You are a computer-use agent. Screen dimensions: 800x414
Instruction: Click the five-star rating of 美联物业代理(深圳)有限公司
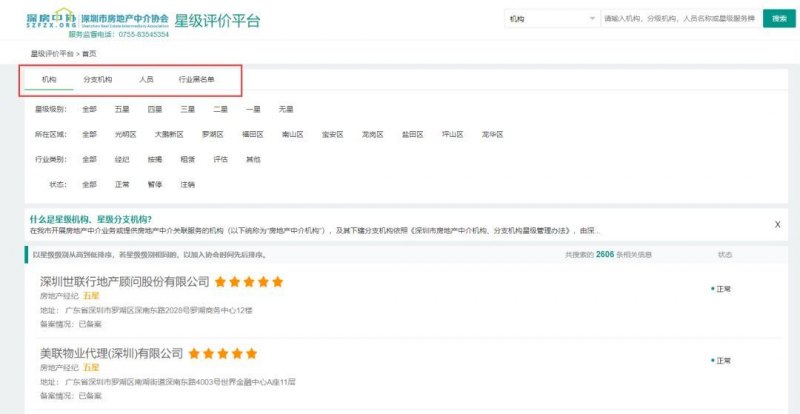pos(222,353)
